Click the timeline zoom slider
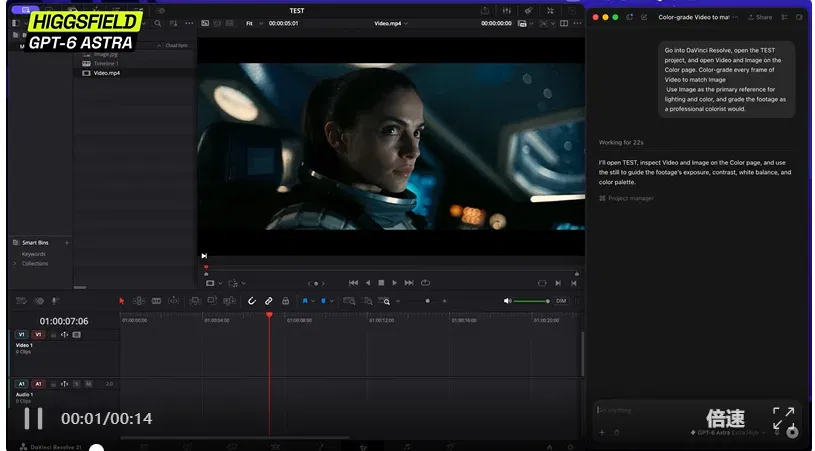 point(421,301)
